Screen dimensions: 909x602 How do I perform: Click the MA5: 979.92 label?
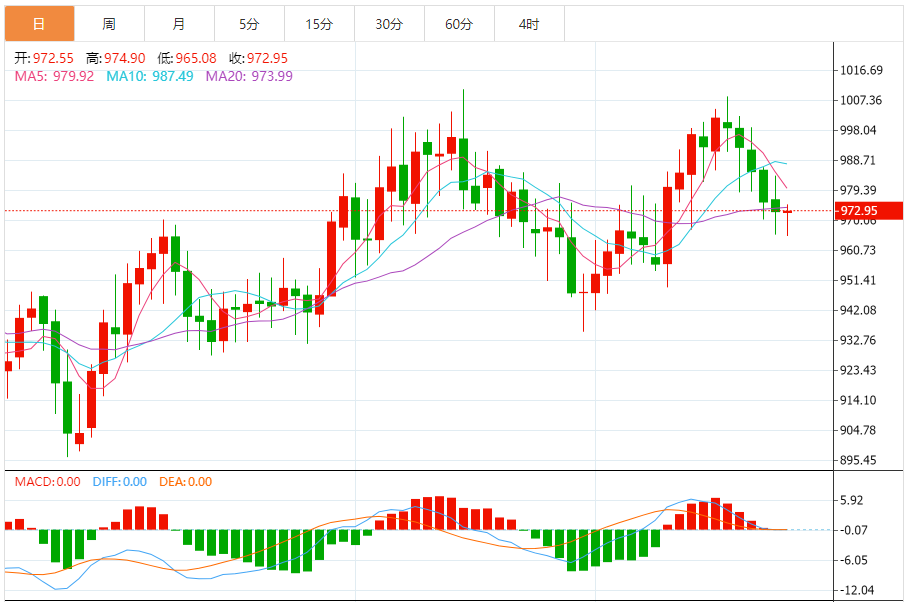pos(54,76)
